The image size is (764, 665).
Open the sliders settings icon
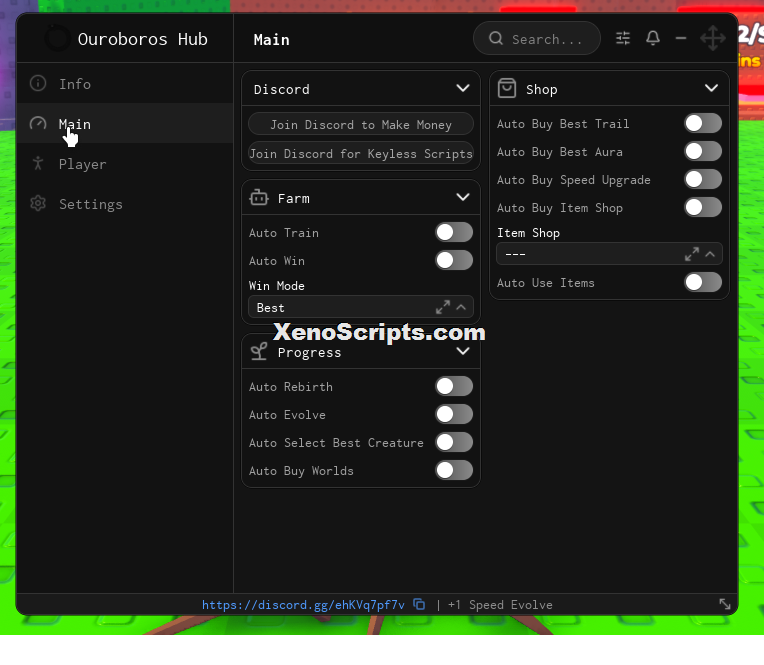pyautogui.click(x=623, y=38)
